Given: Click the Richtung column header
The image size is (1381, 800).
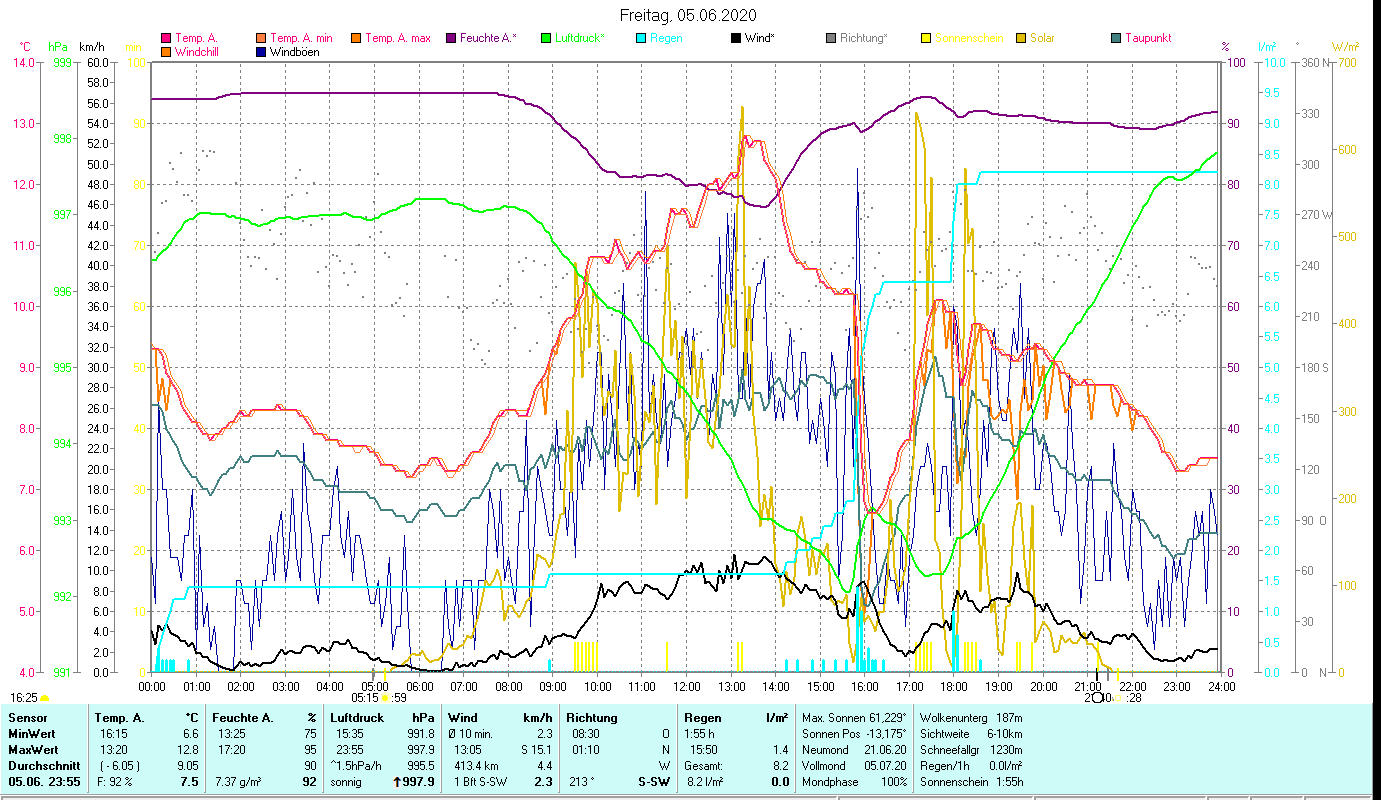Looking at the screenshot, I should [x=592, y=718].
